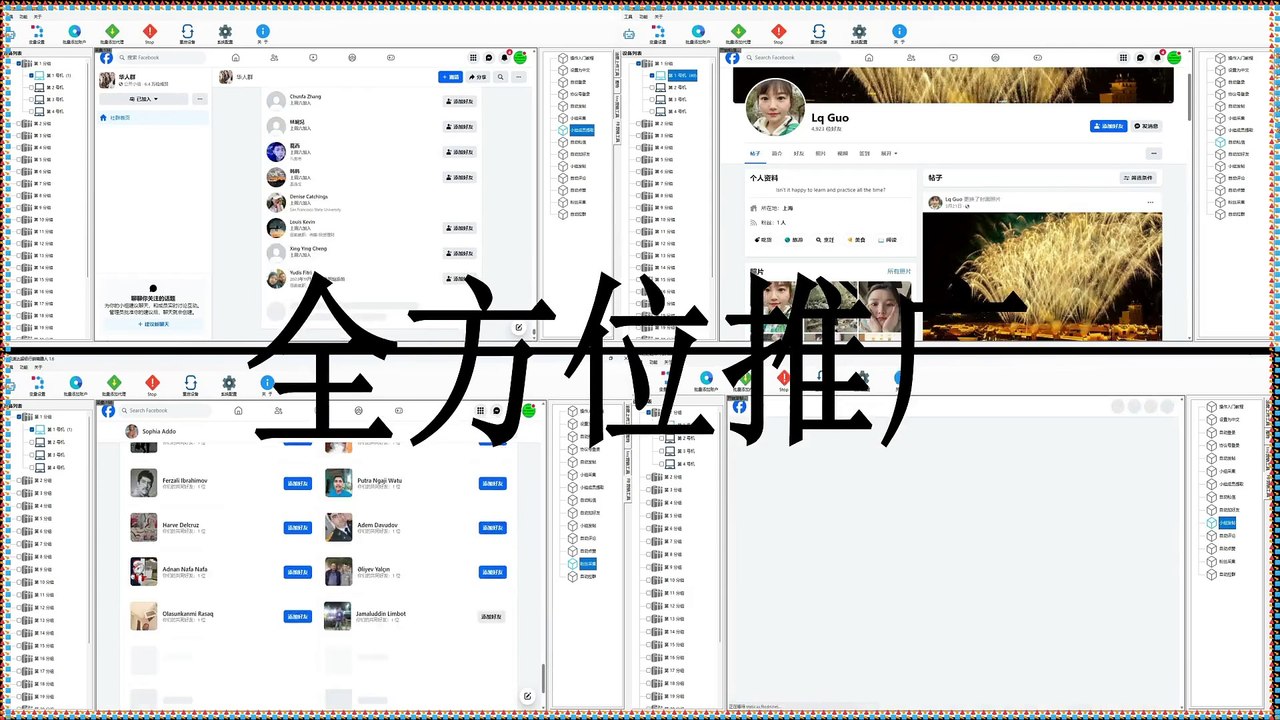Switch to the 好友 tab on Lq Guo profile
This screenshot has width=1280, height=720.
click(799, 153)
